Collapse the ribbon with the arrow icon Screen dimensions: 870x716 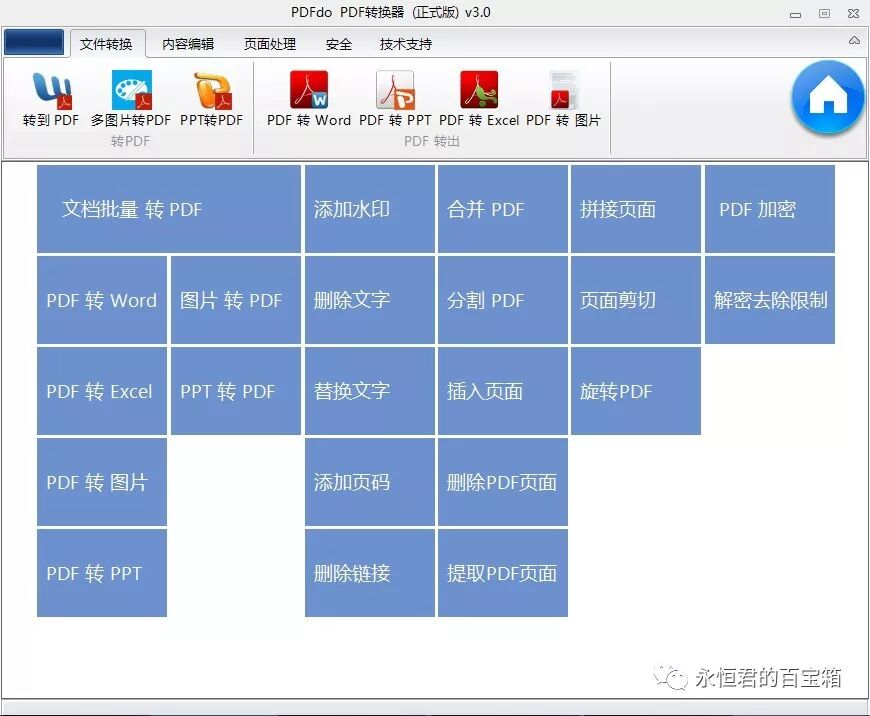(x=854, y=41)
